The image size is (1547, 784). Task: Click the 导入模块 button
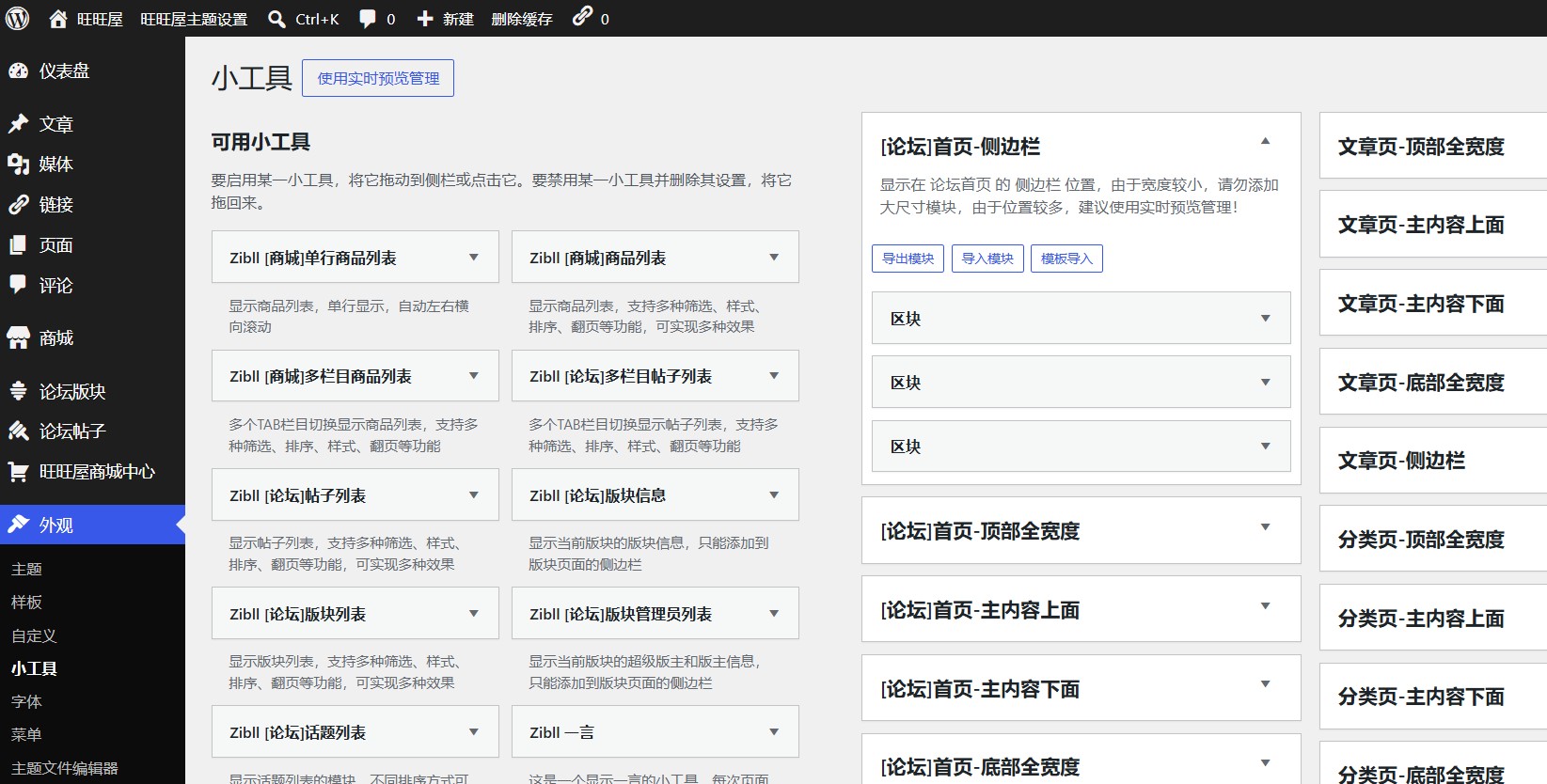tap(987, 259)
